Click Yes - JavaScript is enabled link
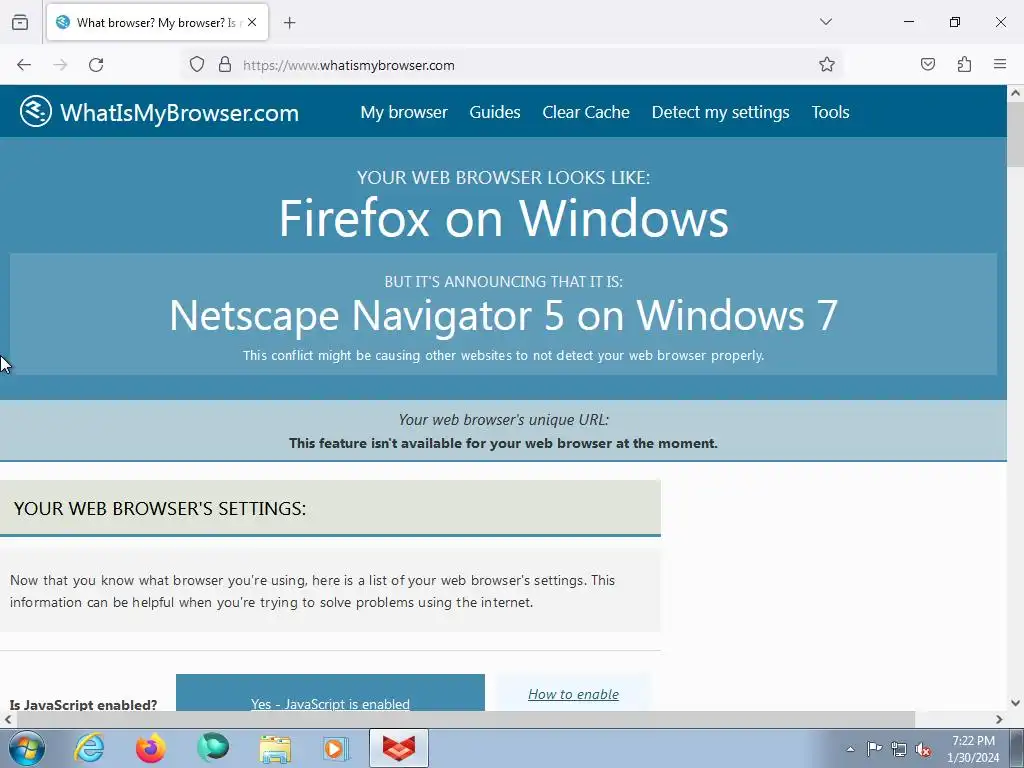Viewport: 1024px width, 768px height. (330, 703)
